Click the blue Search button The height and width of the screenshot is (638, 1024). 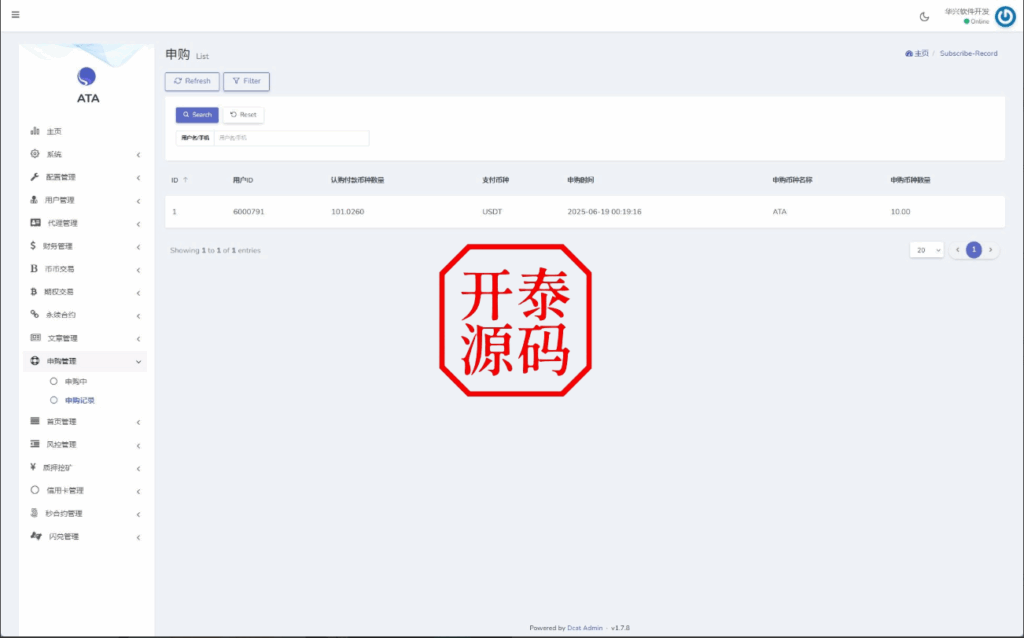[x=197, y=115]
